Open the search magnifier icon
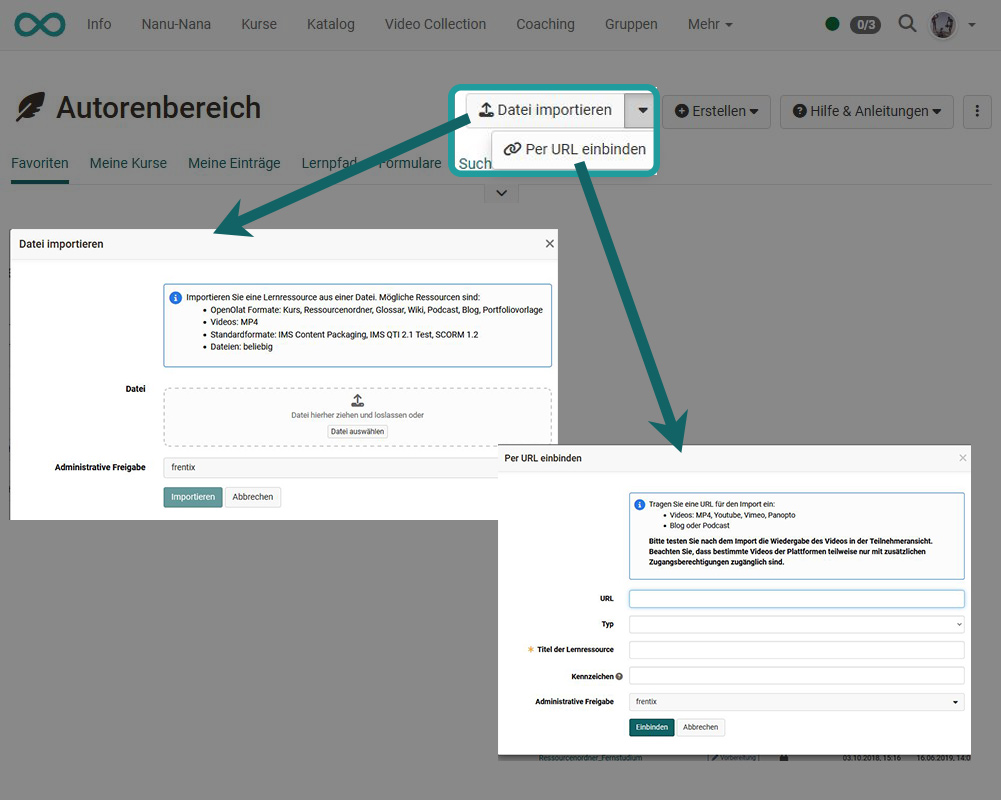The height and width of the screenshot is (800, 1001). tap(907, 24)
